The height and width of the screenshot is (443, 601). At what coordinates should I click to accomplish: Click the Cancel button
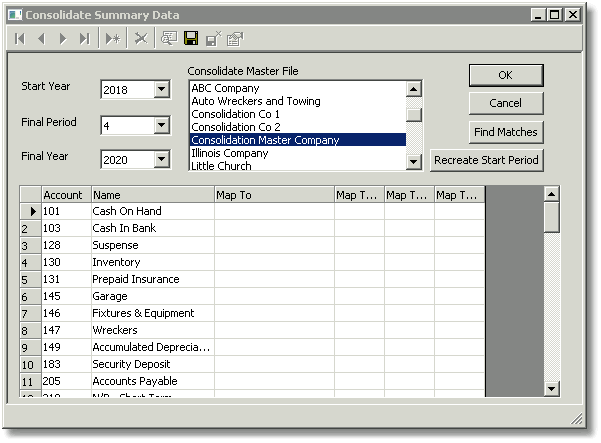click(x=506, y=103)
